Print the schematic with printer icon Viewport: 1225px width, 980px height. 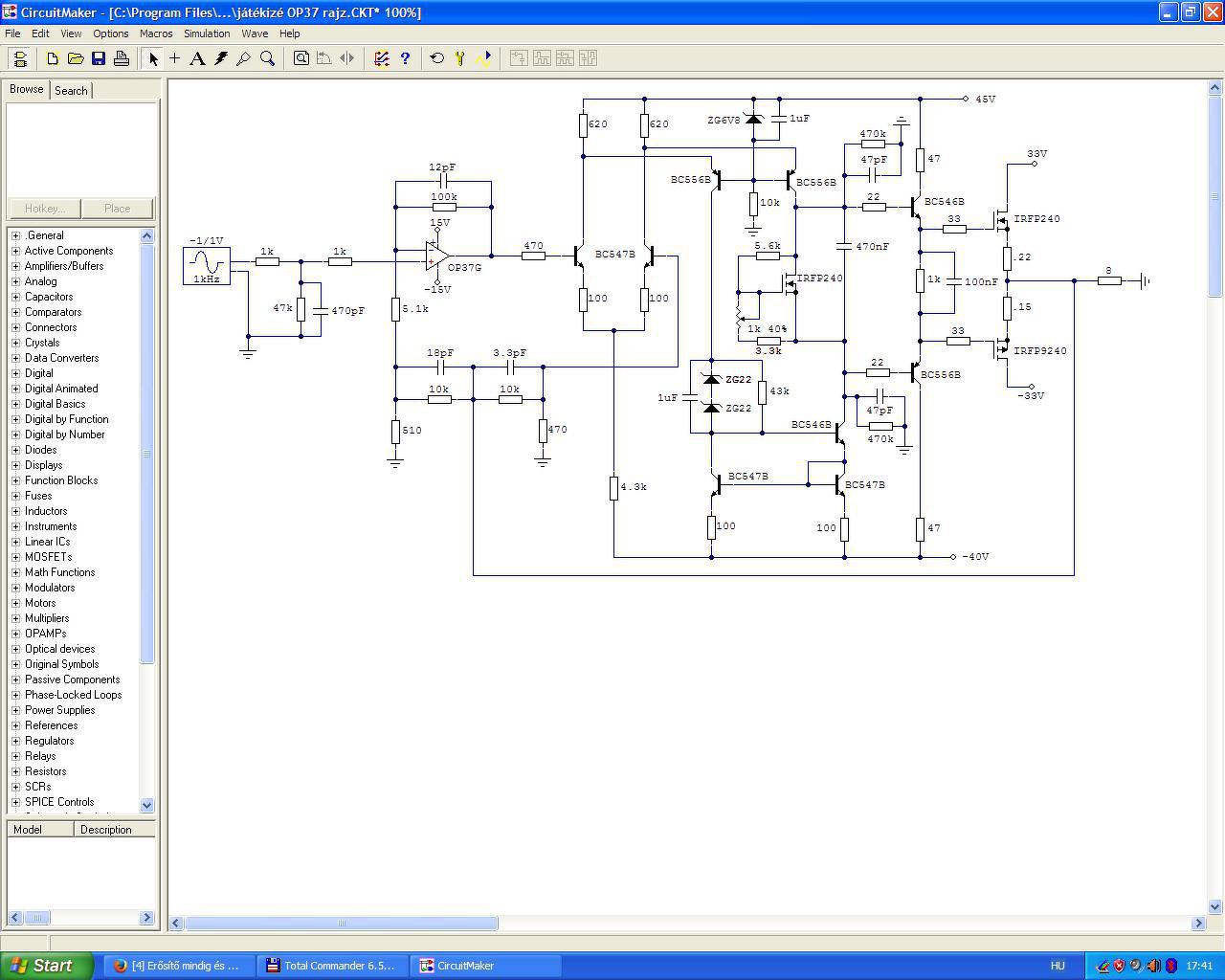pyautogui.click(x=122, y=58)
